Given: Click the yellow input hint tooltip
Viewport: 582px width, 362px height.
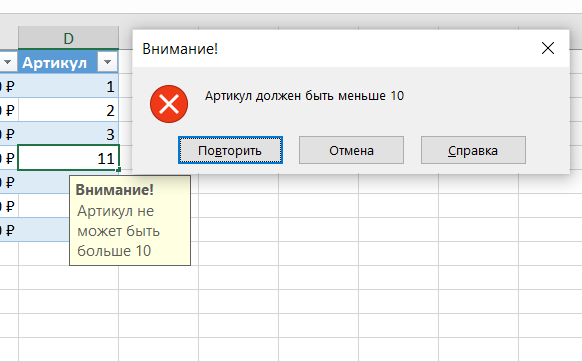Looking at the screenshot, I should pyautogui.click(x=130, y=221).
